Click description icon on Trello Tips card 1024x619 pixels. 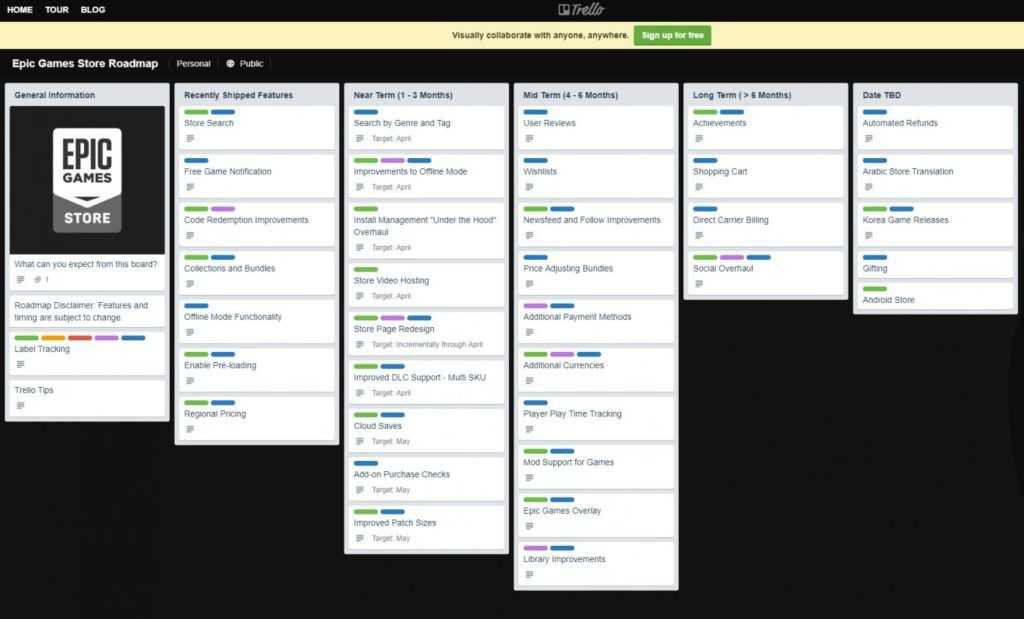click(20, 405)
